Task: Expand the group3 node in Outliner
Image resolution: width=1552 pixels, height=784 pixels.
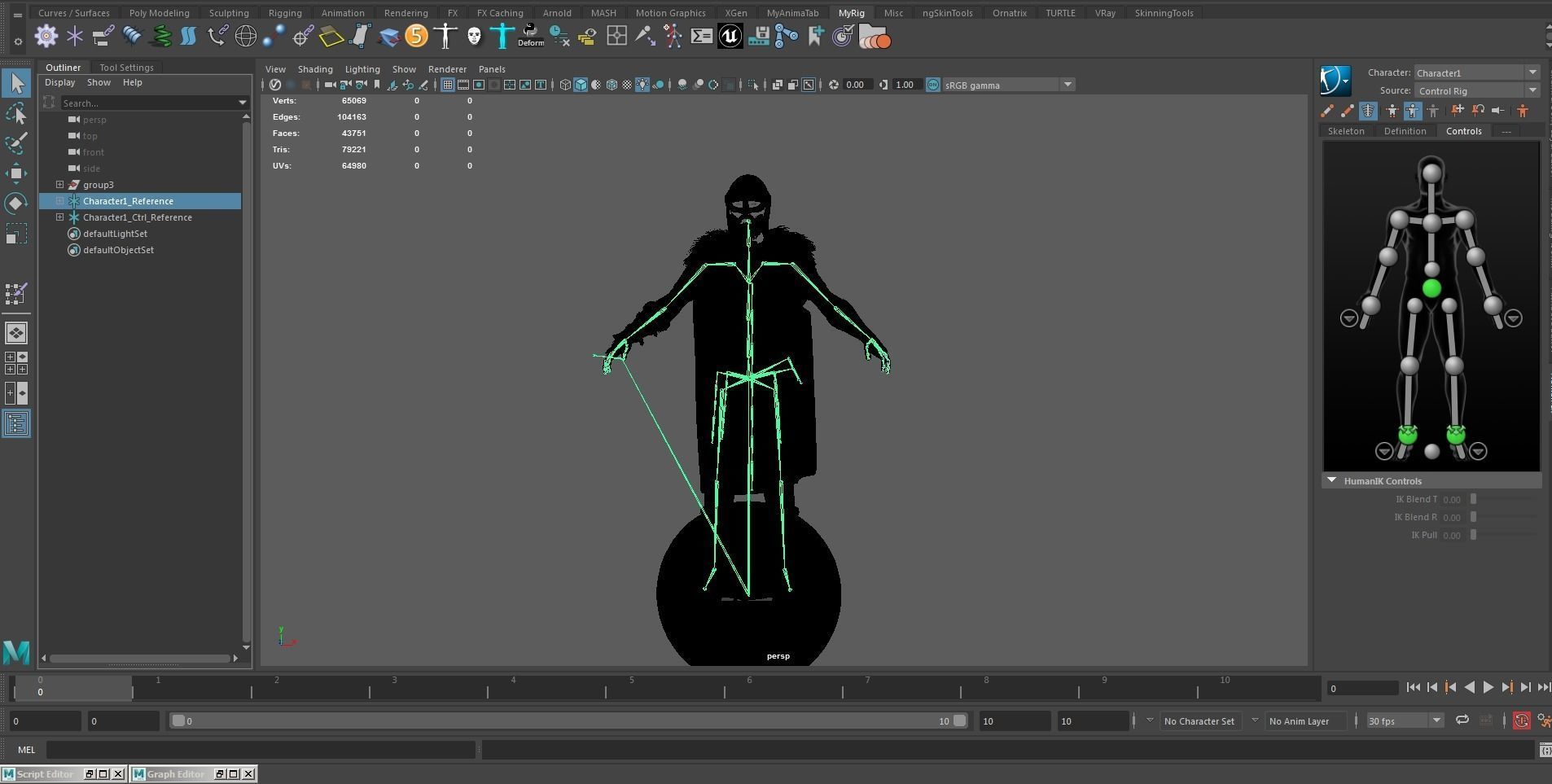Action: click(x=59, y=185)
